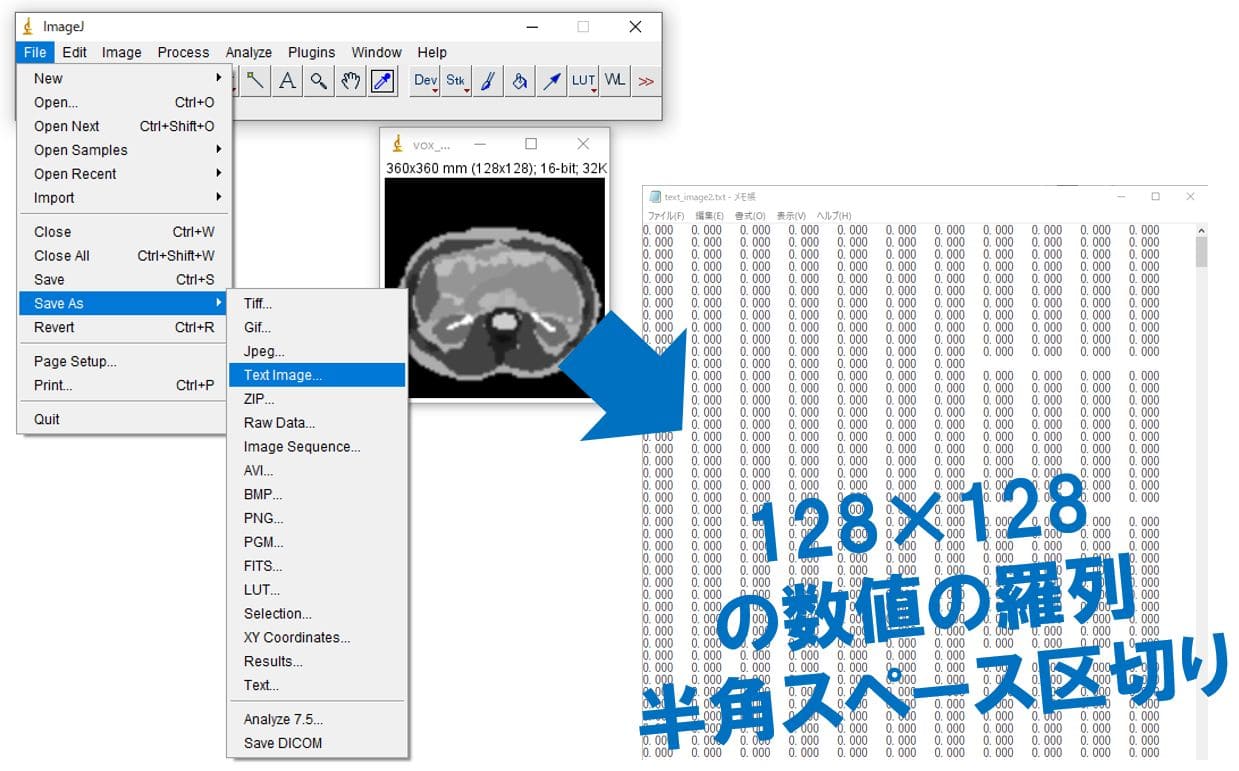
Task: Save as Text Image...
Action: (x=317, y=375)
